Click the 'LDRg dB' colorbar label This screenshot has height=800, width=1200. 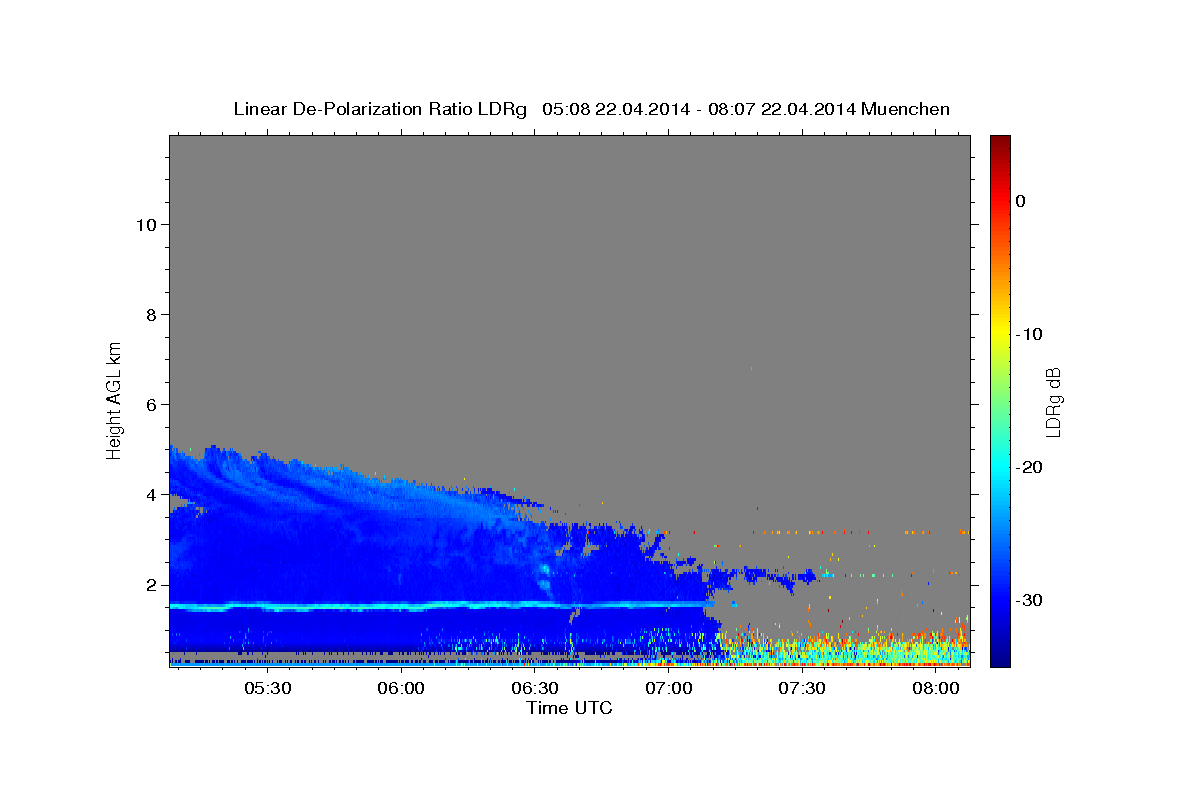tap(1053, 402)
